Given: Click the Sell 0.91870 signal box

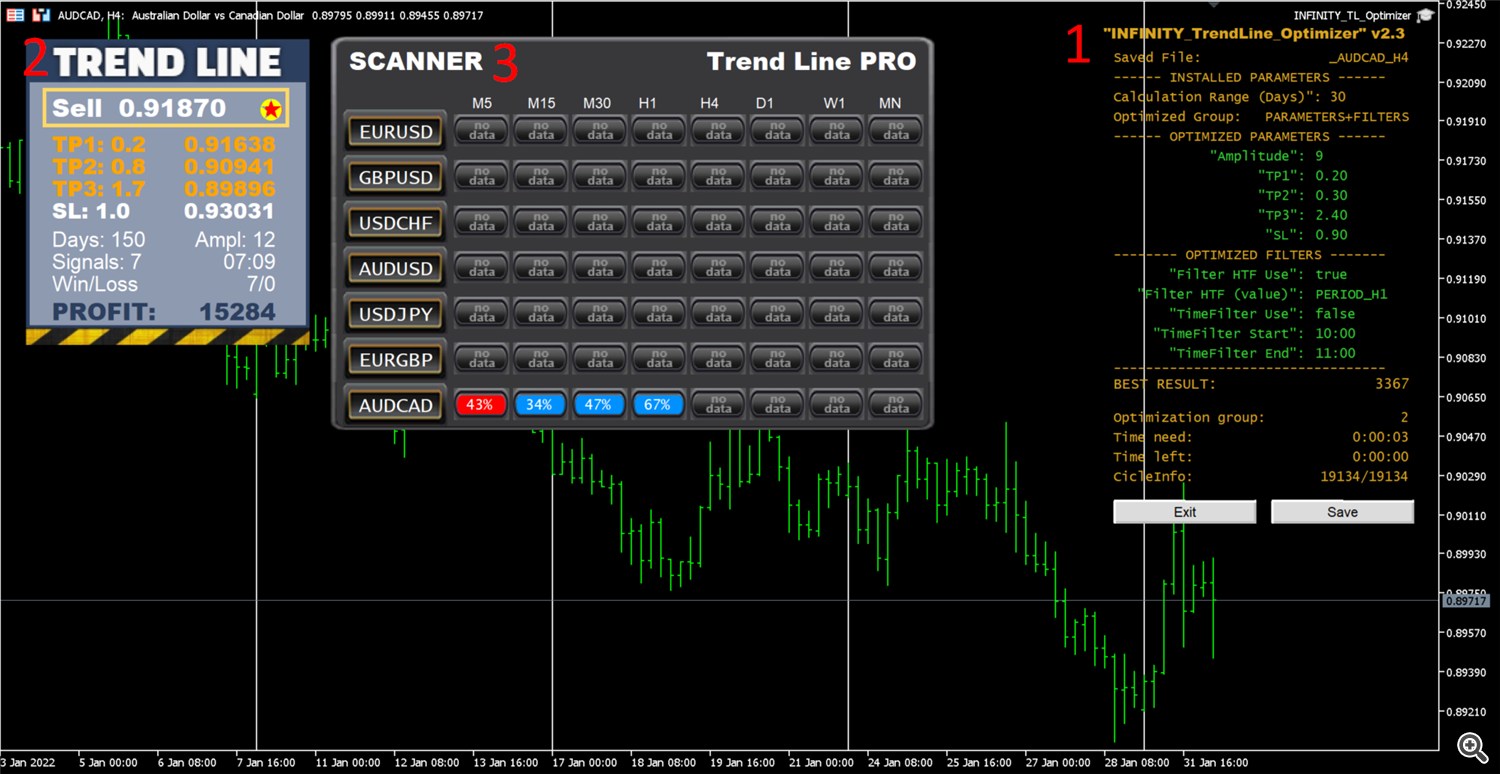Looking at the screenshot, I should click(166, 108).
